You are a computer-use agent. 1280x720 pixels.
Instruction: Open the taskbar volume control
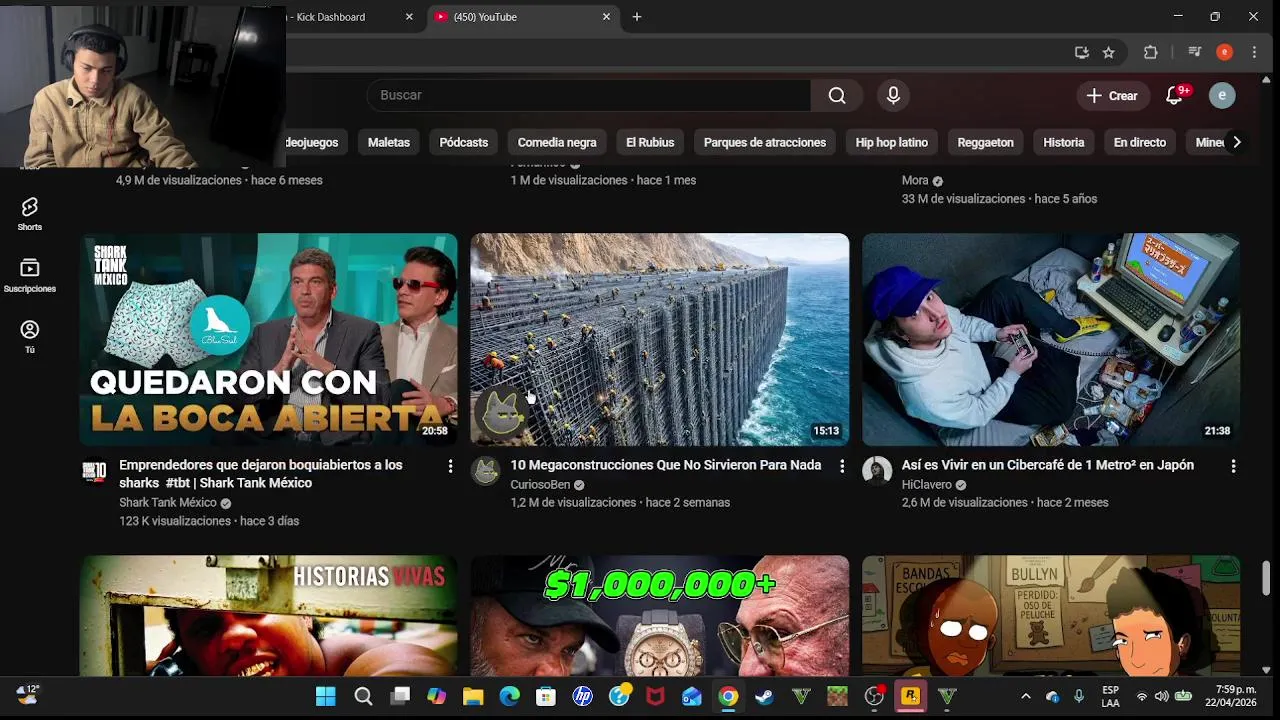click(1161, 696)
